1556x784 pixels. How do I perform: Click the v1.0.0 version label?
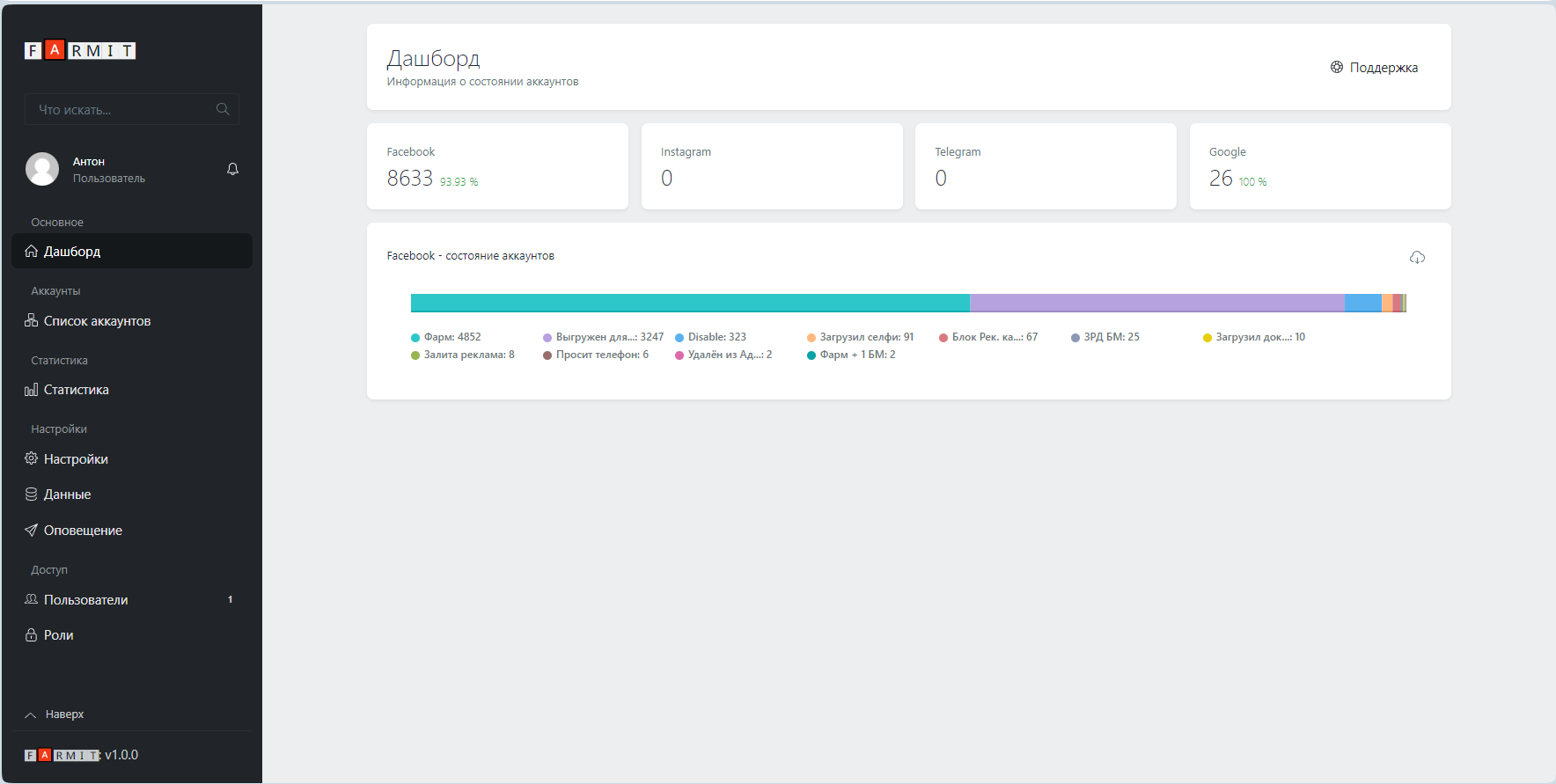pyautogui.click(x=121, y=755)
